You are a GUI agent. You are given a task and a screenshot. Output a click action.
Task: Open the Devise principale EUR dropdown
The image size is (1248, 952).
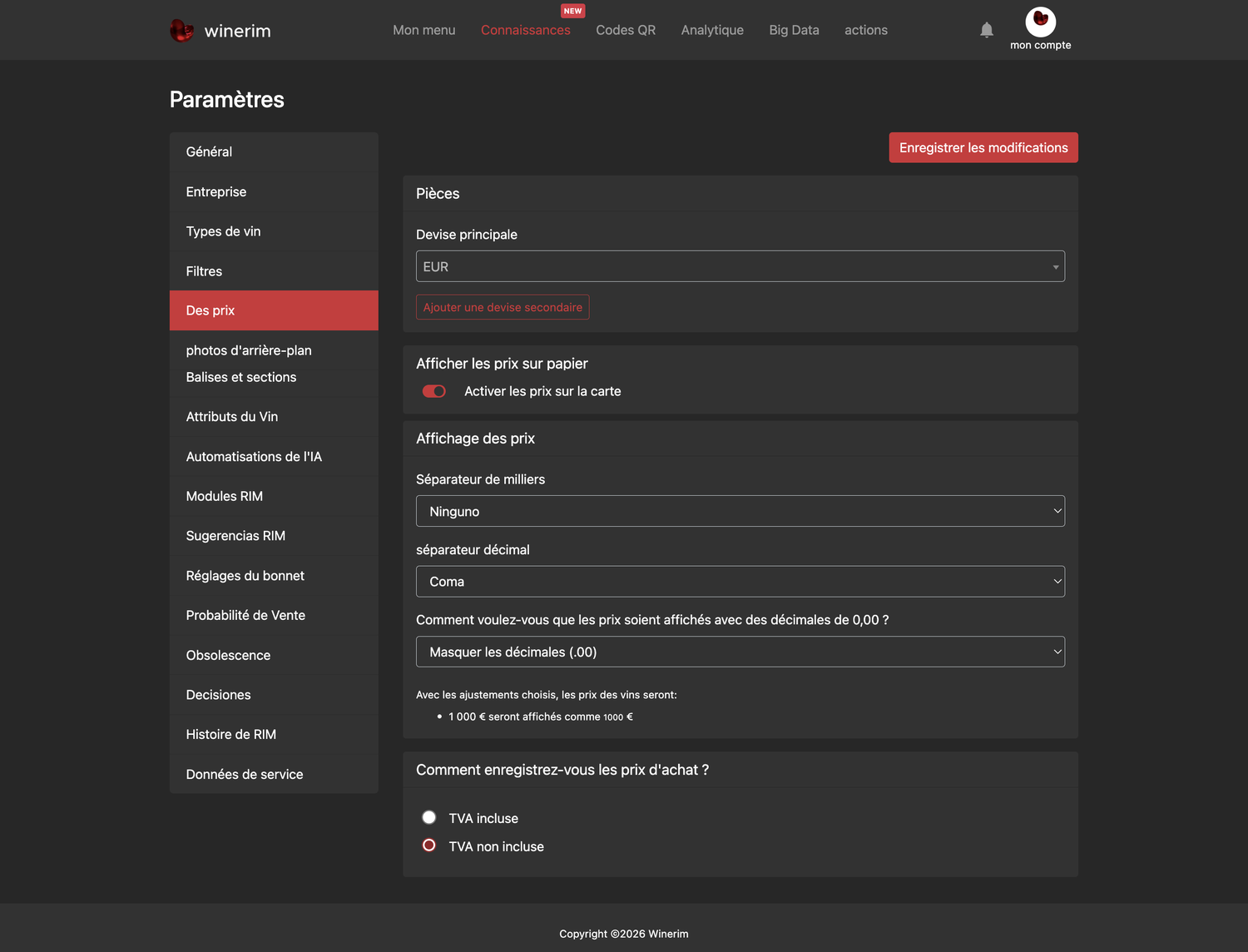point(740,266)
